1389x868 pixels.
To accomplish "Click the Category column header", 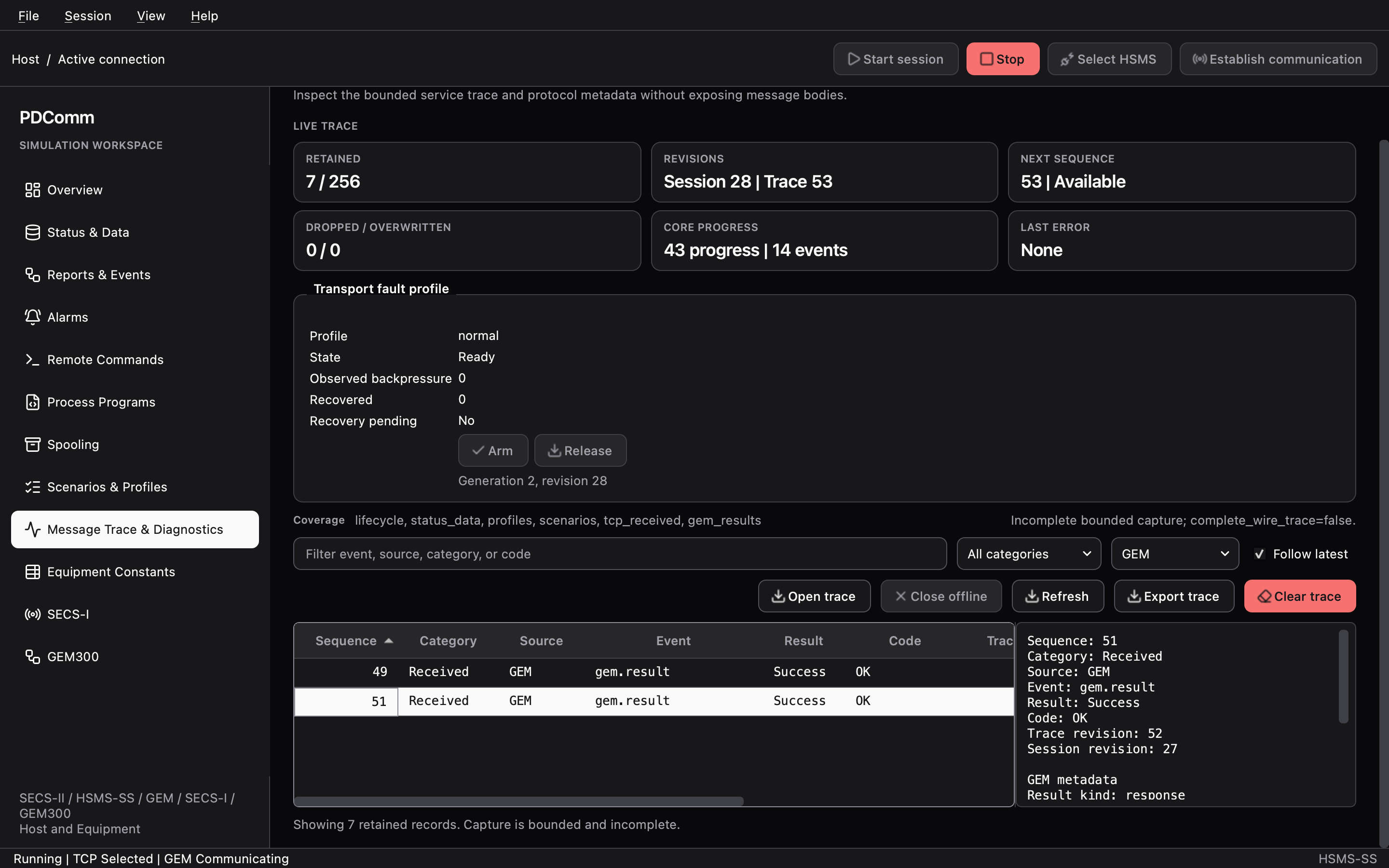I will coord(448,641).
